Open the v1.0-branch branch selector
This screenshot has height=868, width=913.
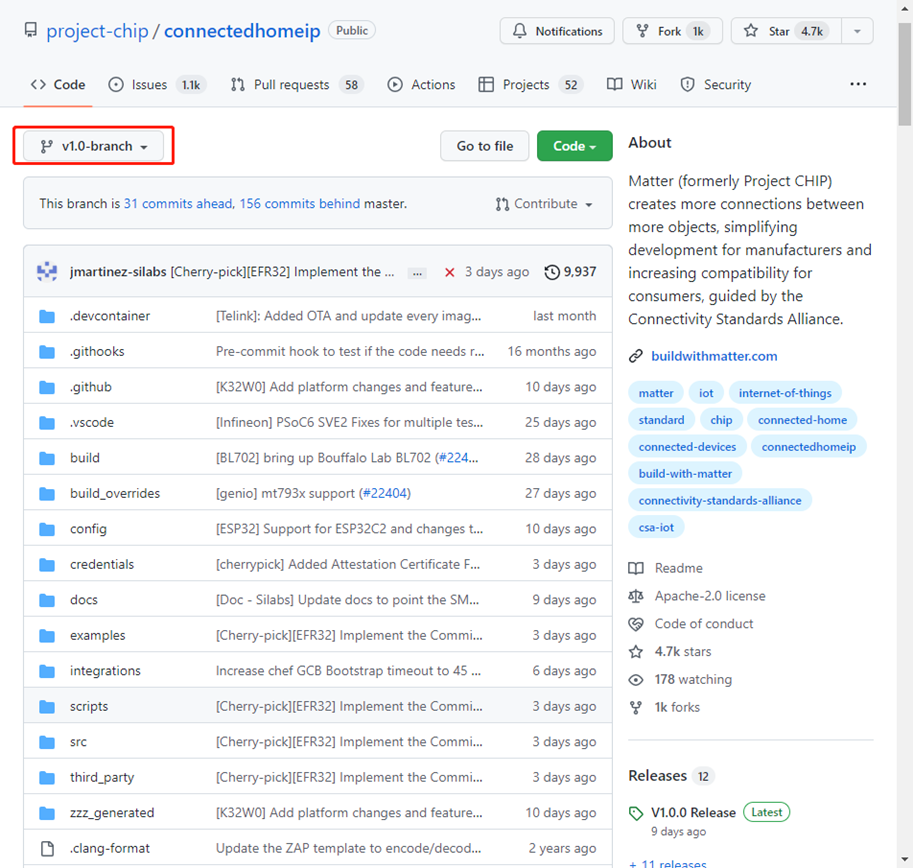pyautogui.click(x=93, y=146)
